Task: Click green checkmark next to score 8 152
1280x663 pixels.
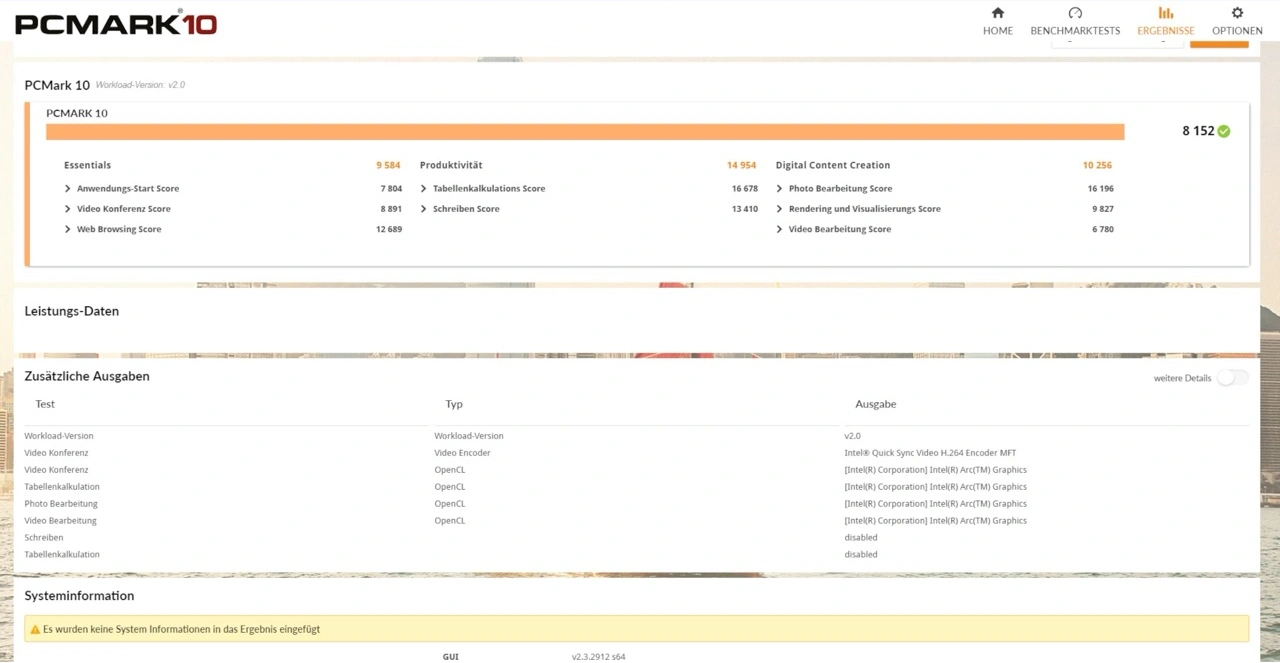Action: click(1224, 131)
